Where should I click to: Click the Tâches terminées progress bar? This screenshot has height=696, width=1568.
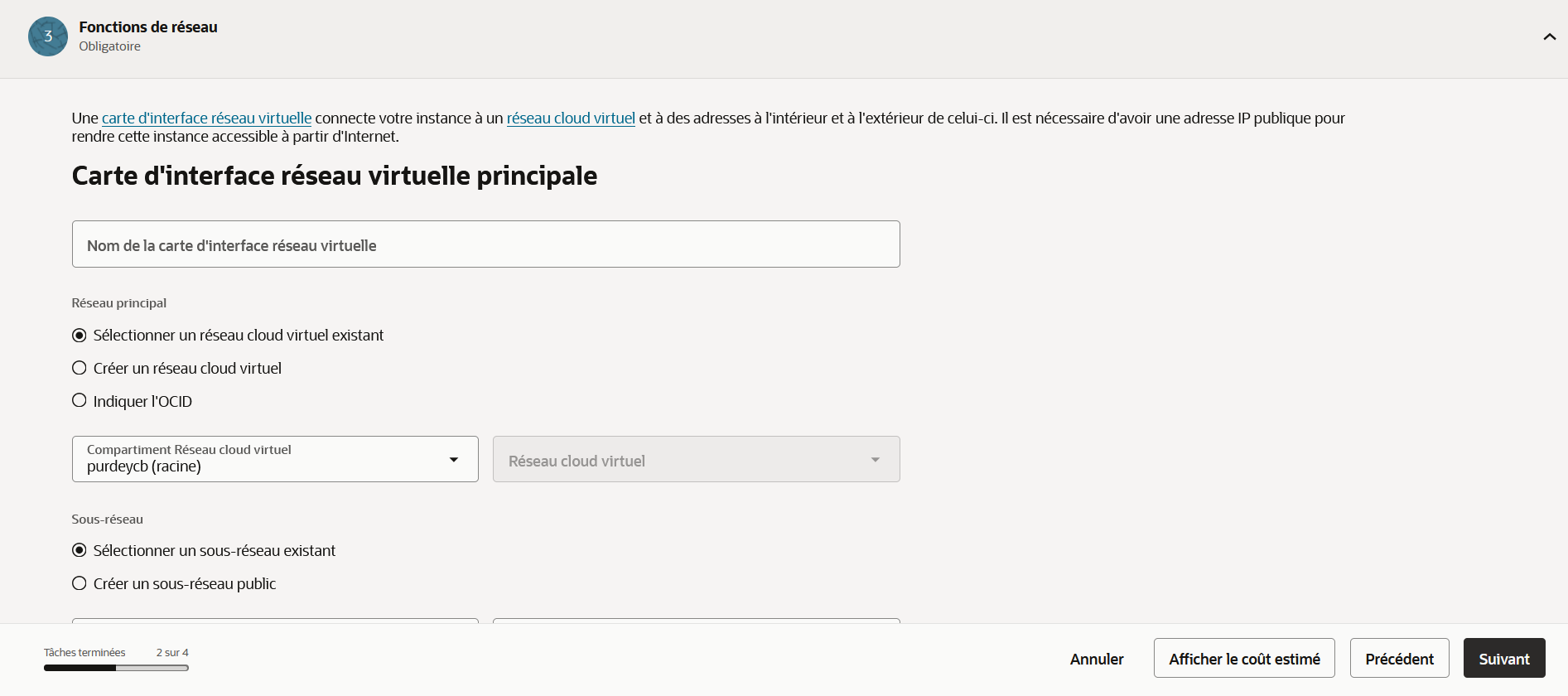(116, 668)
